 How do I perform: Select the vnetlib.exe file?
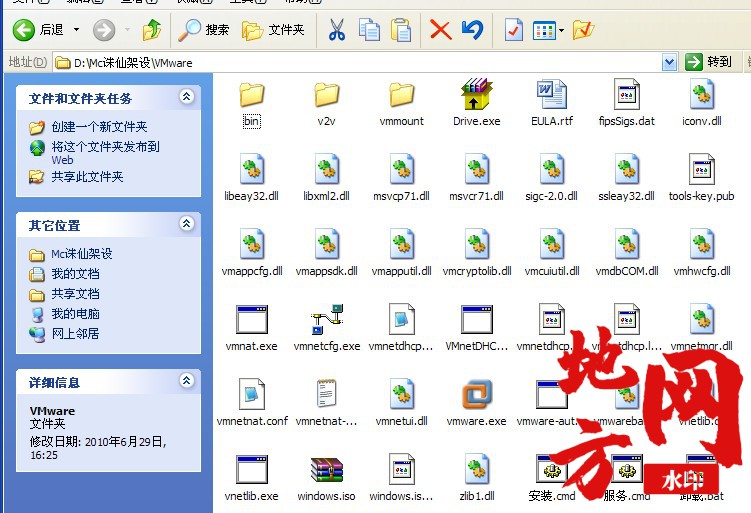[x=251, y=478]
